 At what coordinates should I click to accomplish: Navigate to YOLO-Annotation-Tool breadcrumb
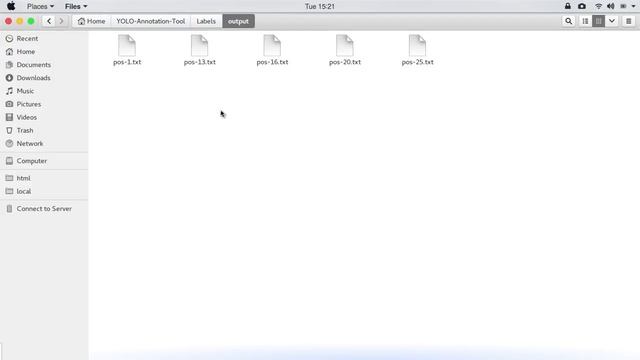(151, 21)
